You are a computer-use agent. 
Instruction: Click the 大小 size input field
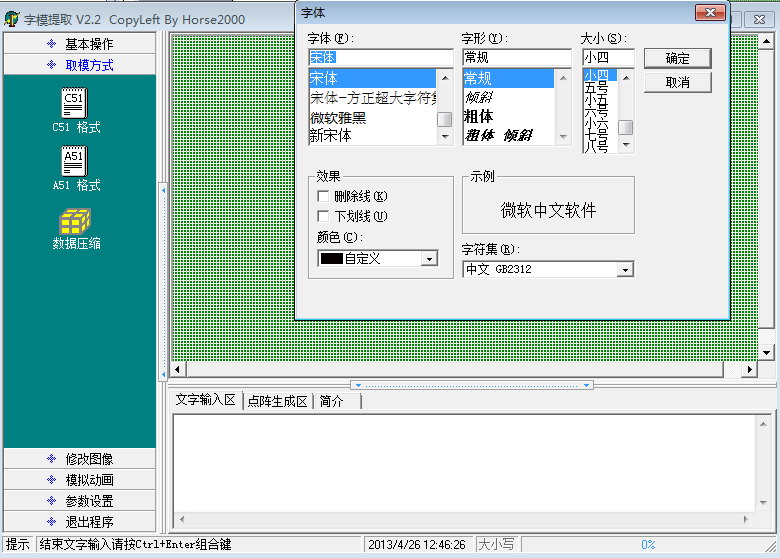pyautogui.click(x=608, y=58)
